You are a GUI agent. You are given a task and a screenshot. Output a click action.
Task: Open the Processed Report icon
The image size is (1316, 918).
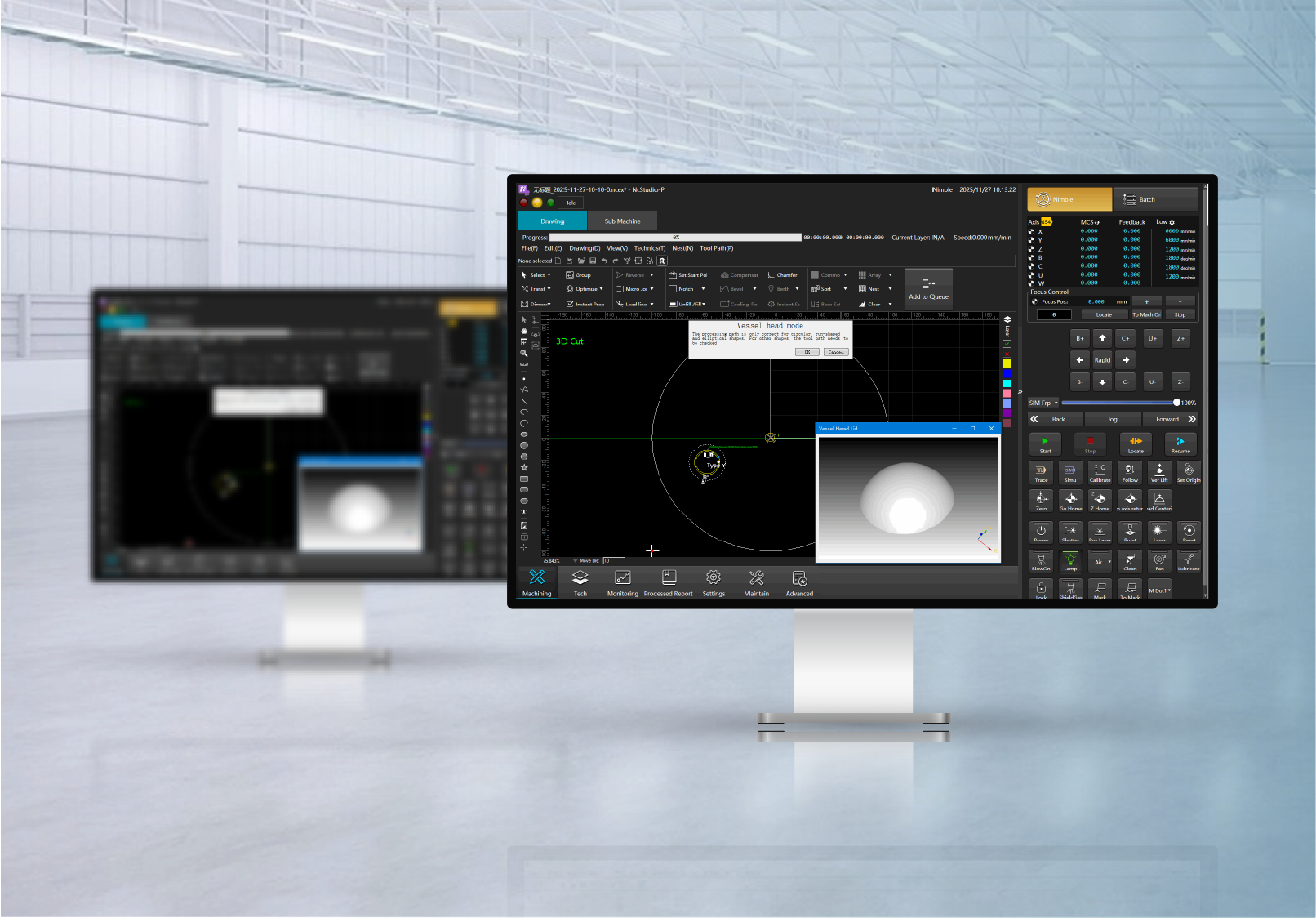coord(668,583)
